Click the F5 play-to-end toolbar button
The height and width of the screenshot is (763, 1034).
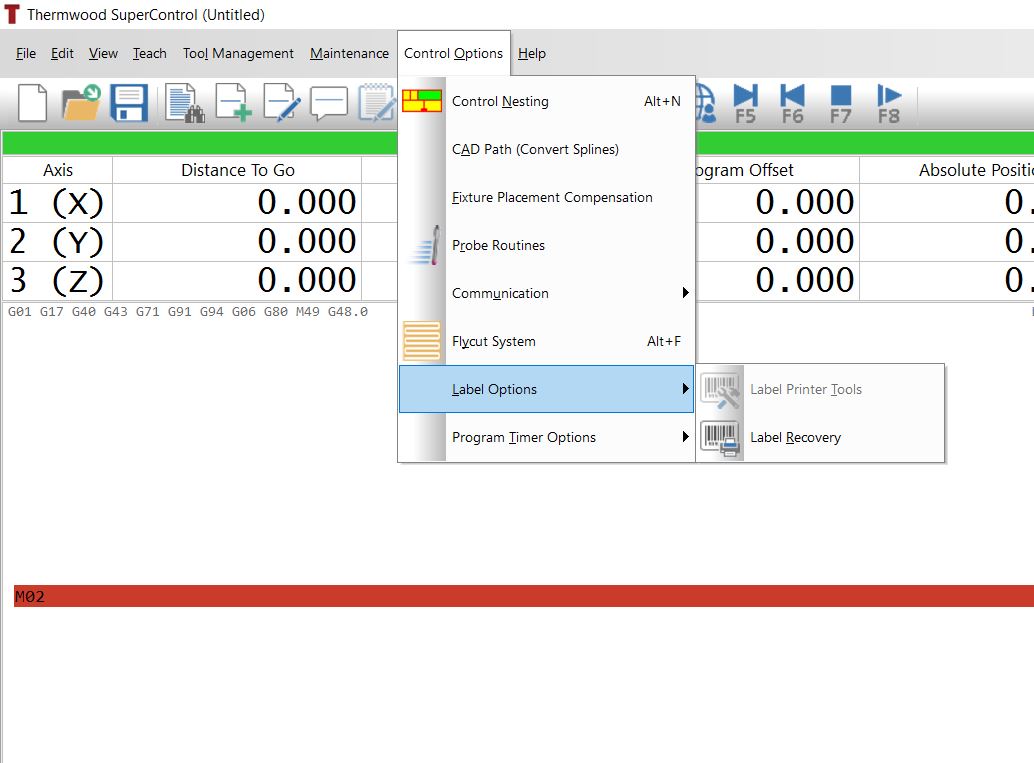click(x=745, y=104)
